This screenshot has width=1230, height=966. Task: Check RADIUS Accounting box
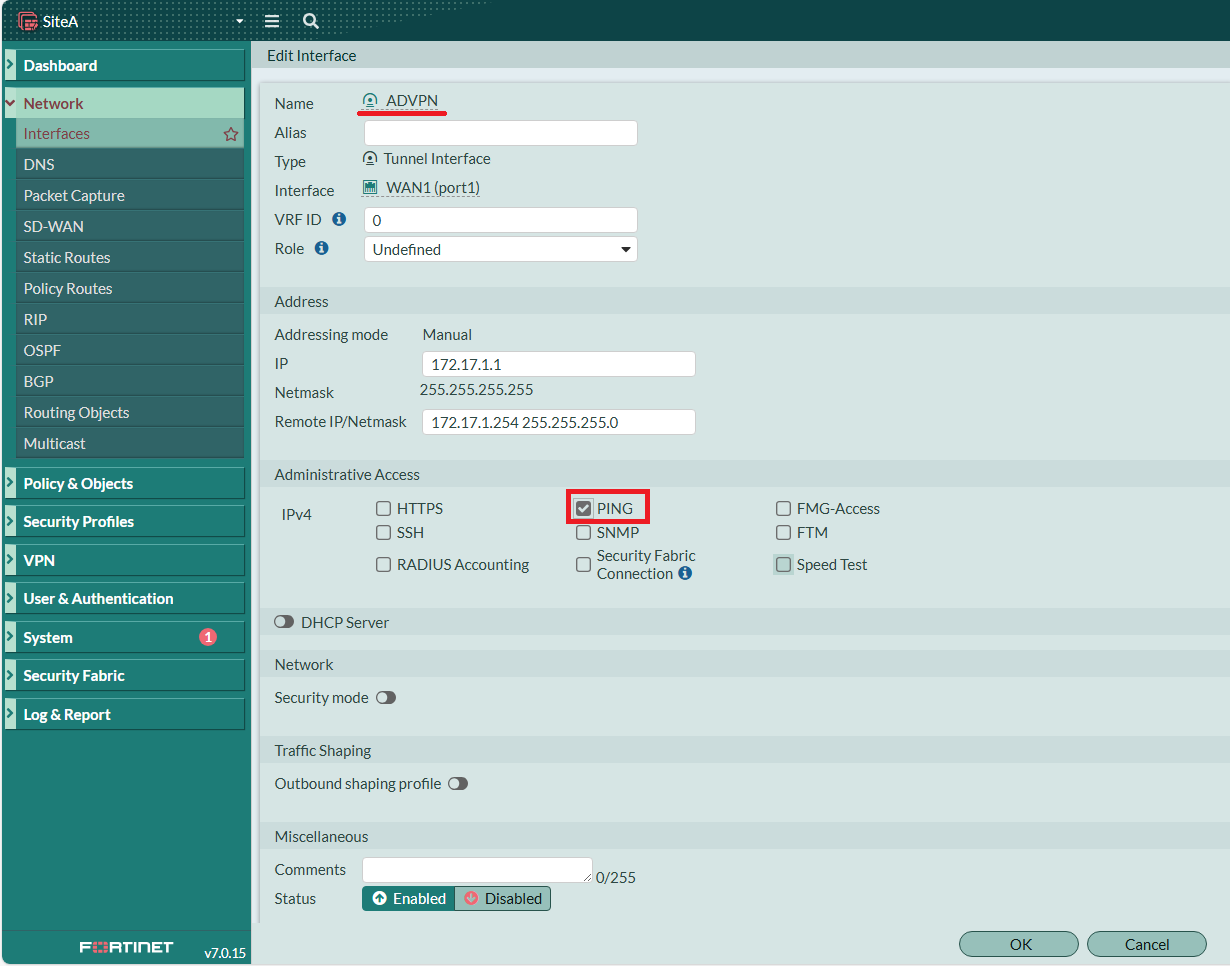coord(383,565)
